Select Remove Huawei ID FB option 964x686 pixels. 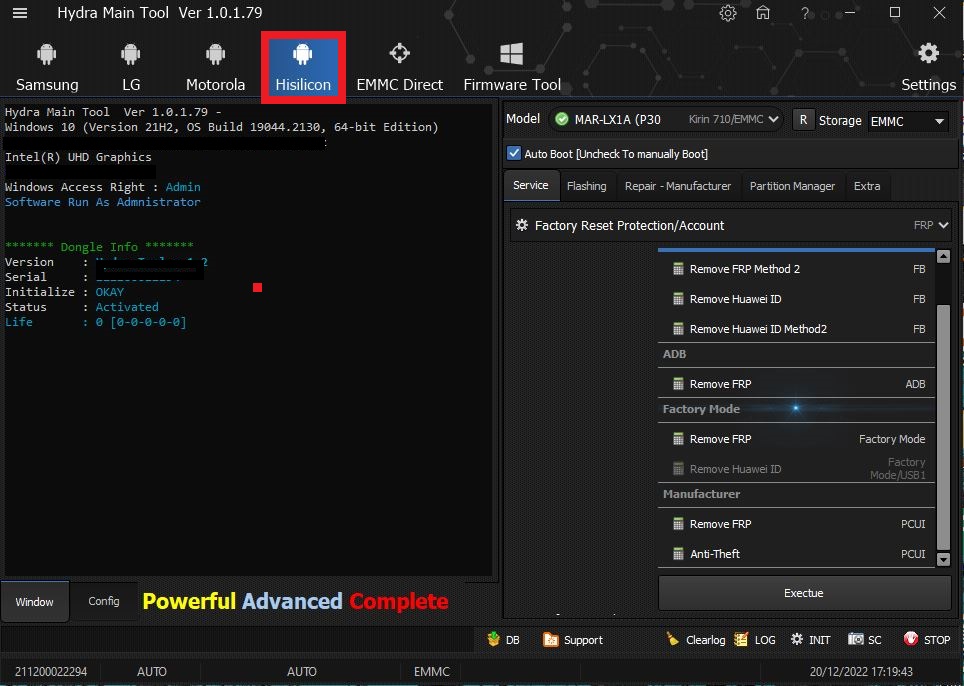pyautogui.click(x=797, y=299)
